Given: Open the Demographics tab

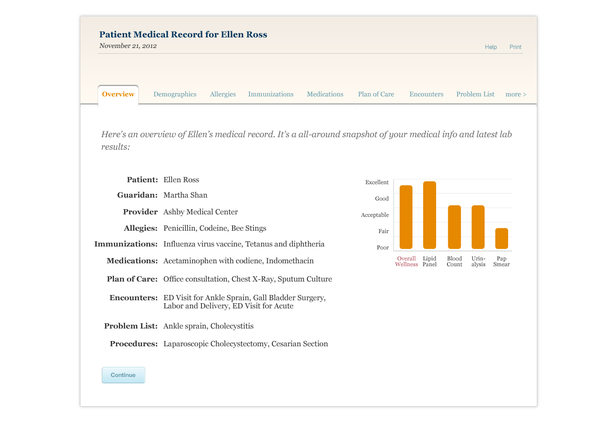Looking at the screenshot, I should [175, 94].
